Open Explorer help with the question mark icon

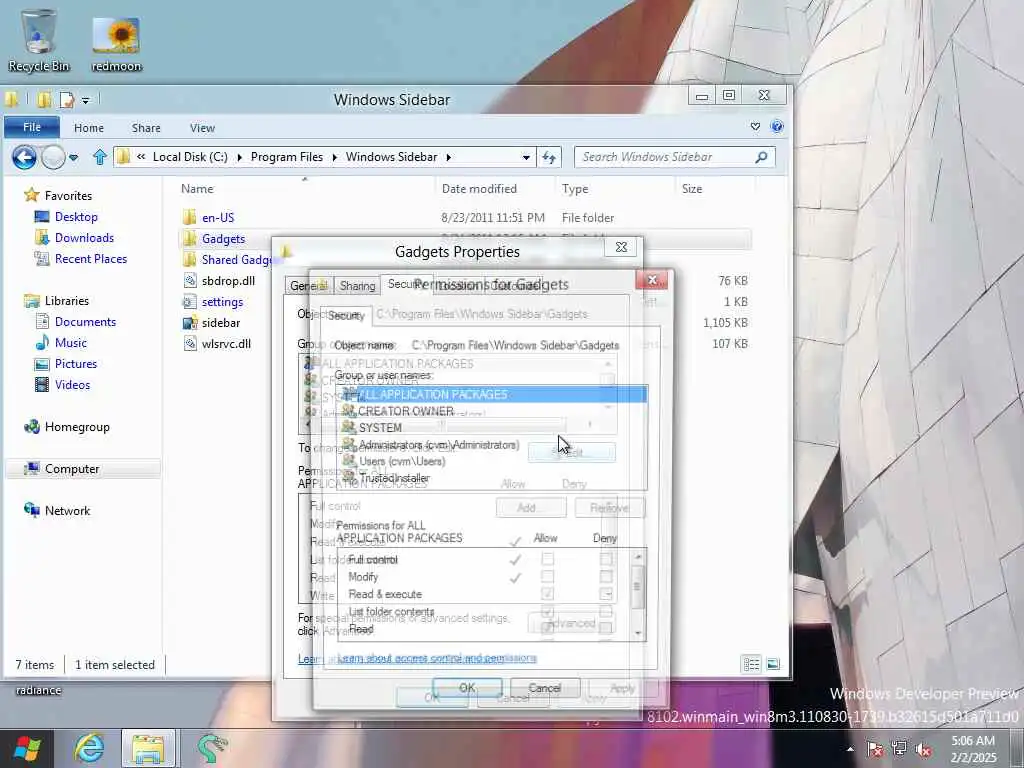pos(776,127)
